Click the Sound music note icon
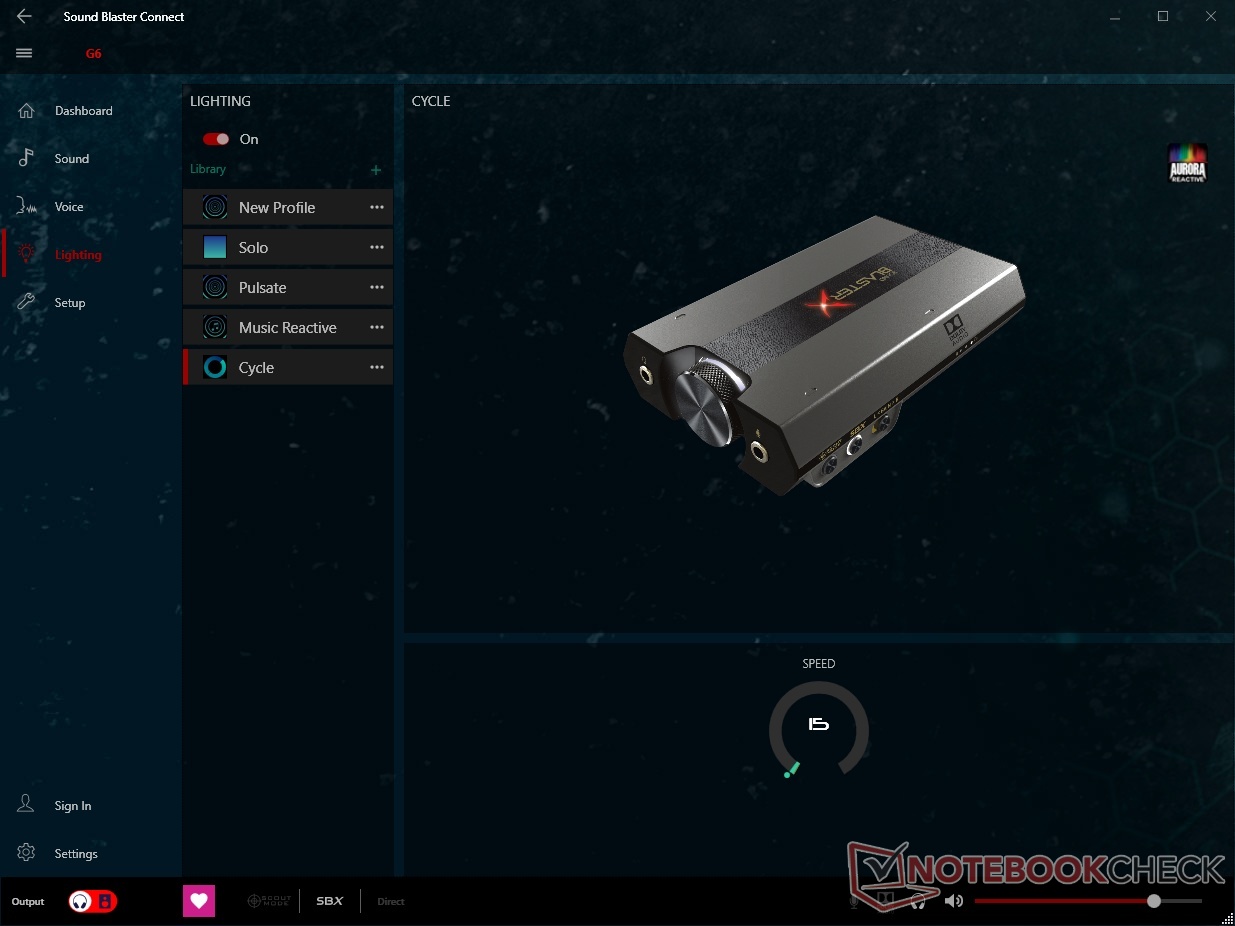This screenshot has width=1235, height=926. [x=27, y=158]
